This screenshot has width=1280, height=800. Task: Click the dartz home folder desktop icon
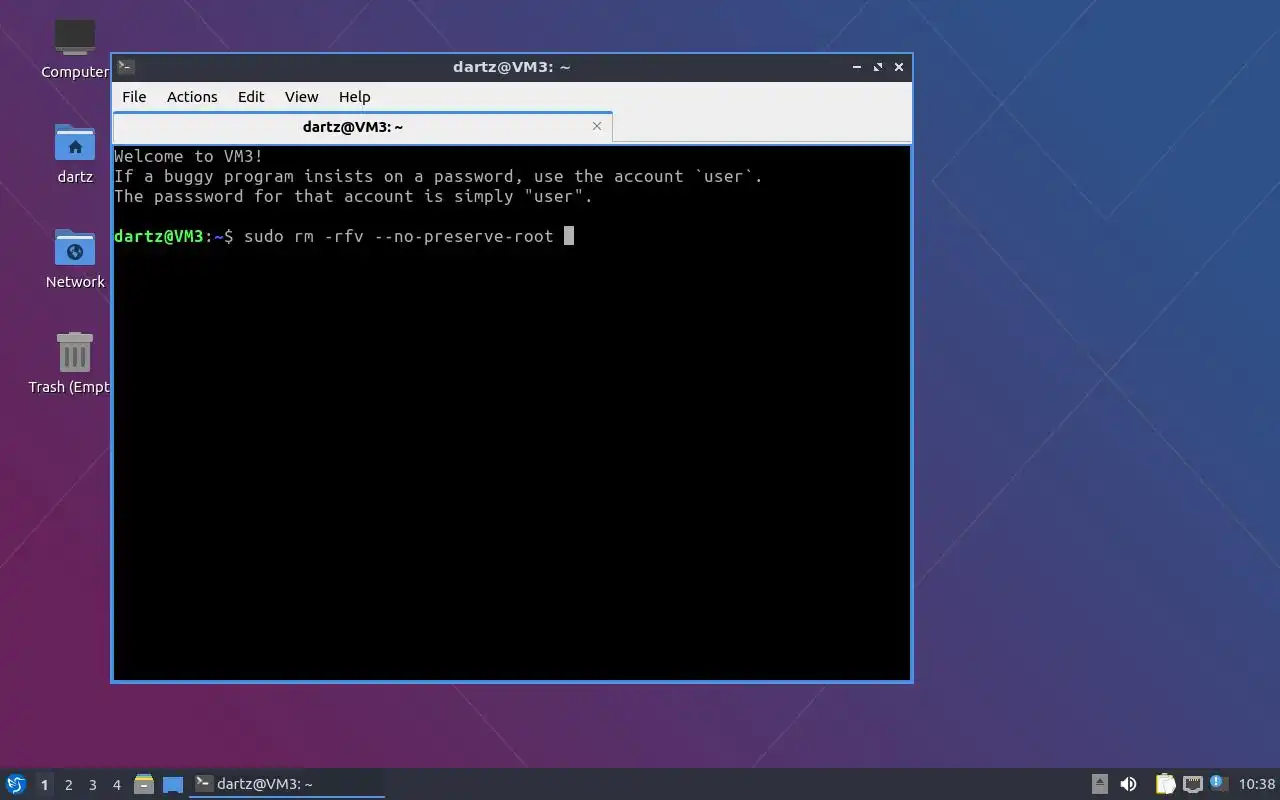(x=75, y=154)
